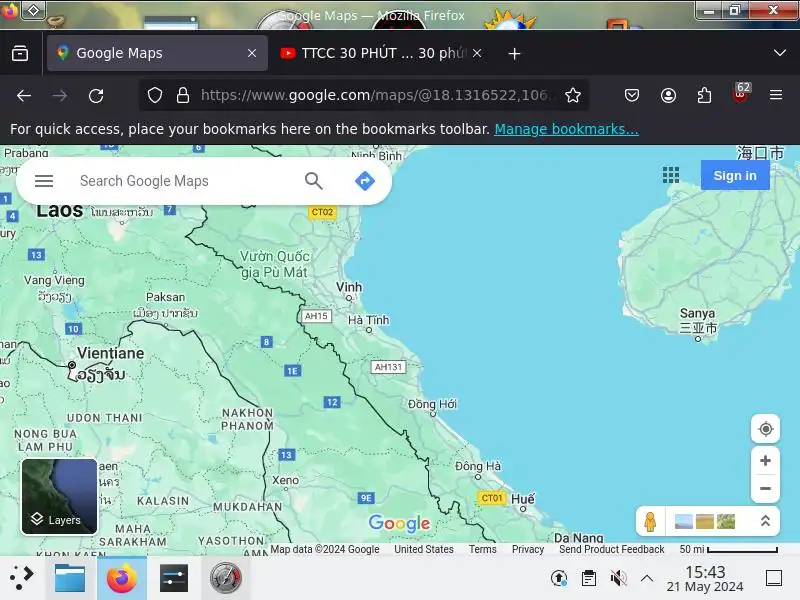The width and height of the screenshot is (800, 600).
Task: Switch to the TTCC 30 PHÚT YouTube tab
Action: pyautogui.click(x=380, y=53)
